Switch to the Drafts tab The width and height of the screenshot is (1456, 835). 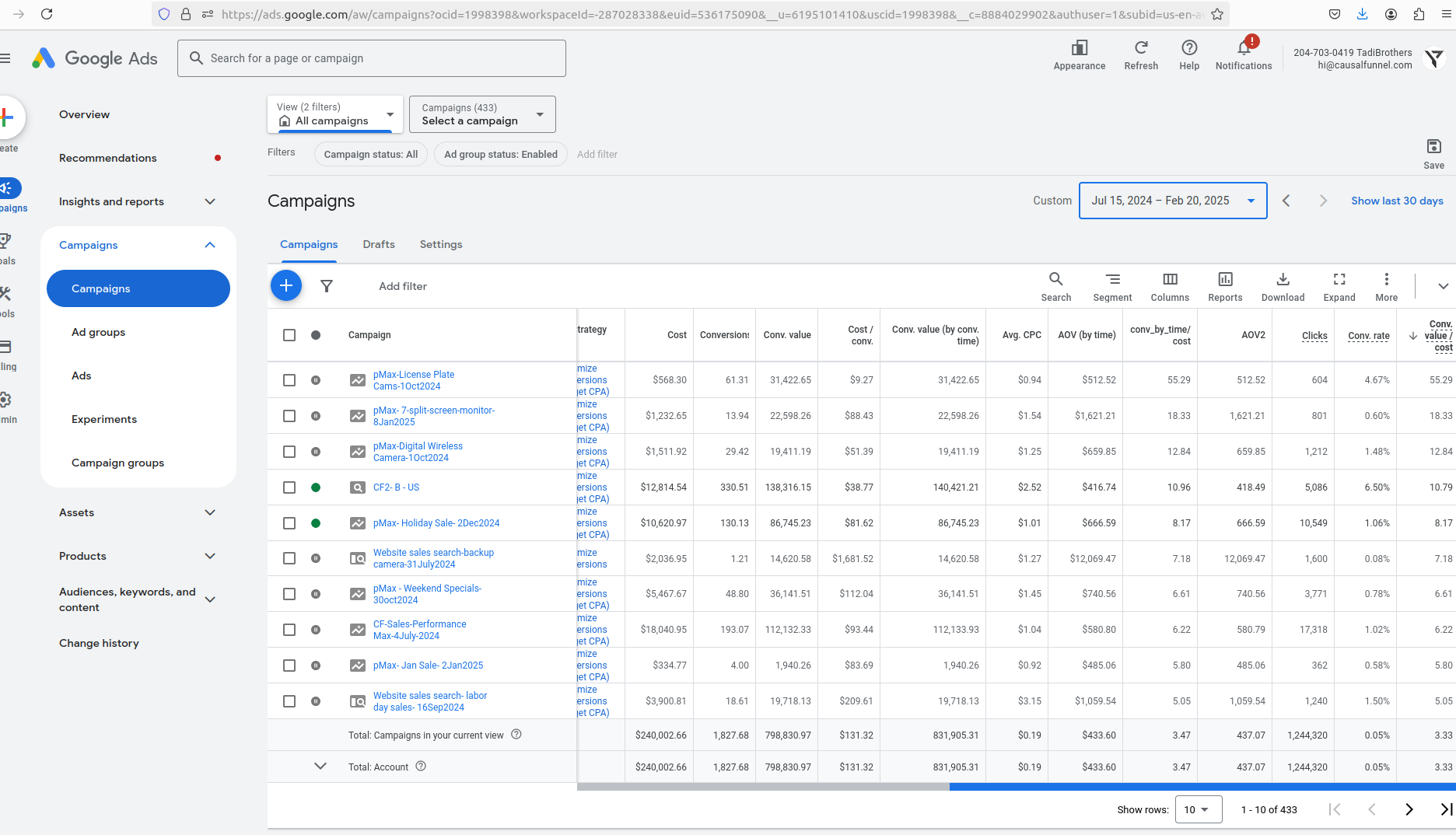379,244
